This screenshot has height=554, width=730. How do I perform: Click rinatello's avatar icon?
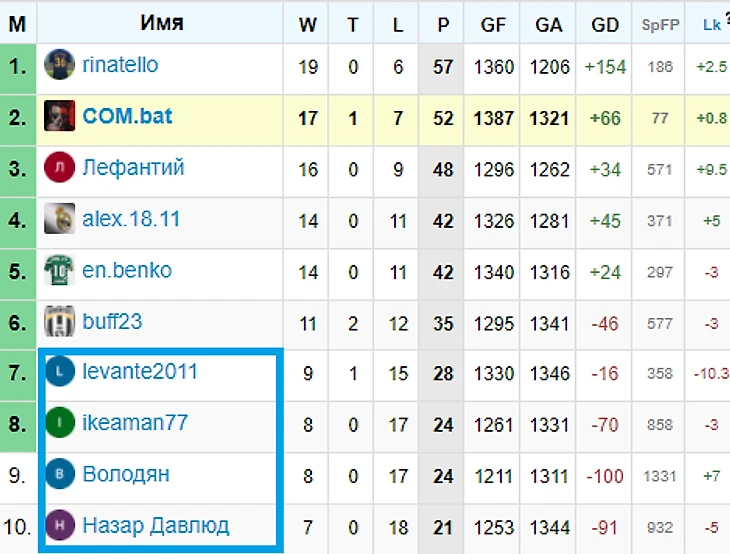coord(60,66)
